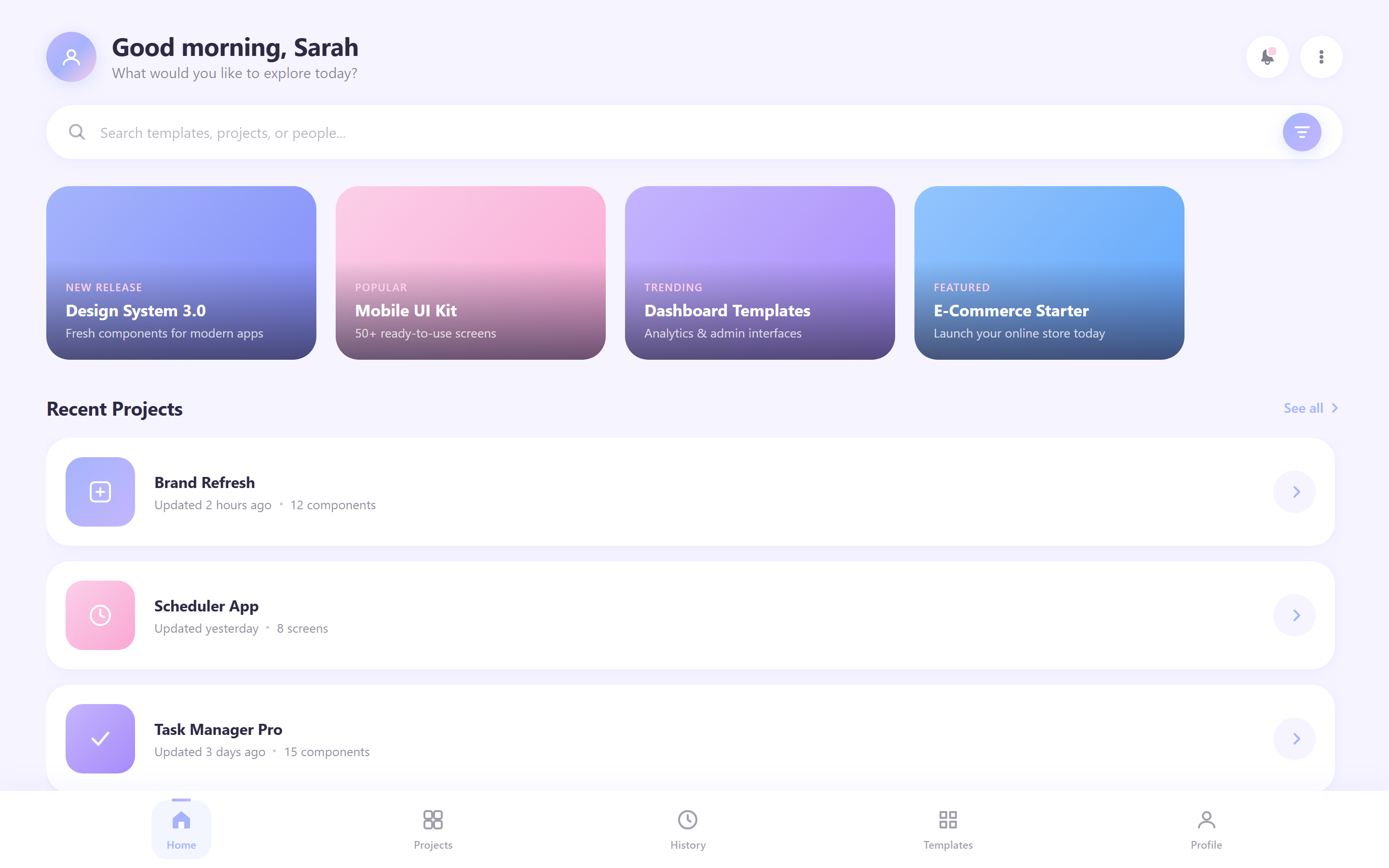The image size is (1389, 868).
Task: Select the Task Manager Pro project title
Action: (x=218, y=730)
